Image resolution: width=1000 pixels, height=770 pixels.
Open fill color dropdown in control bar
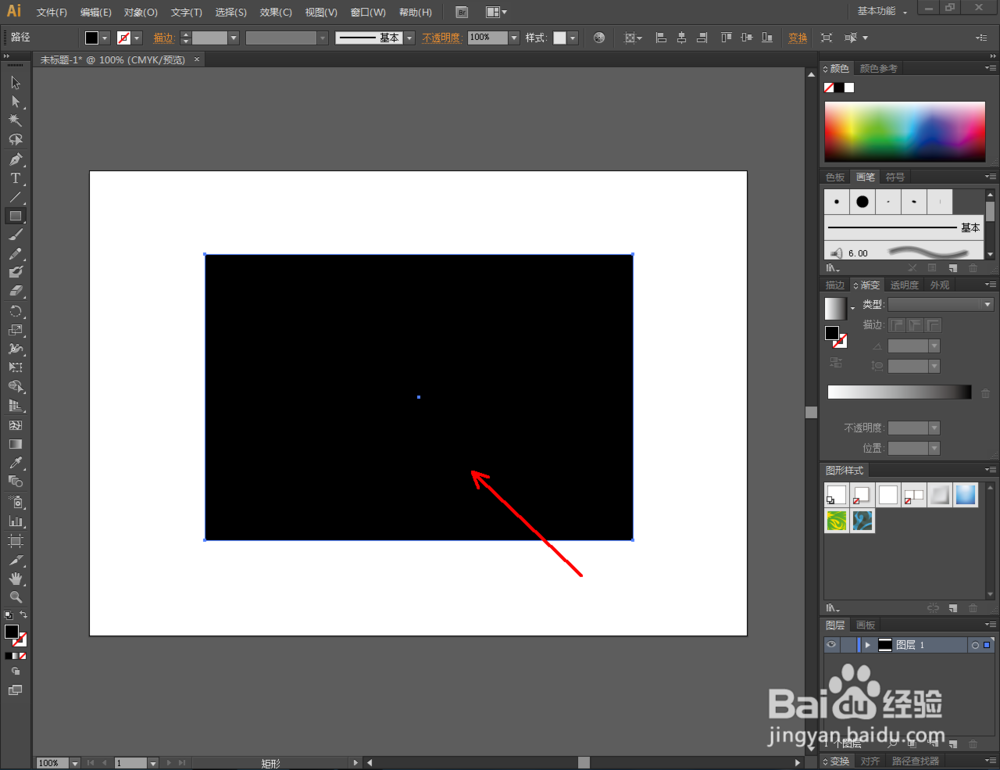(105, 38)
